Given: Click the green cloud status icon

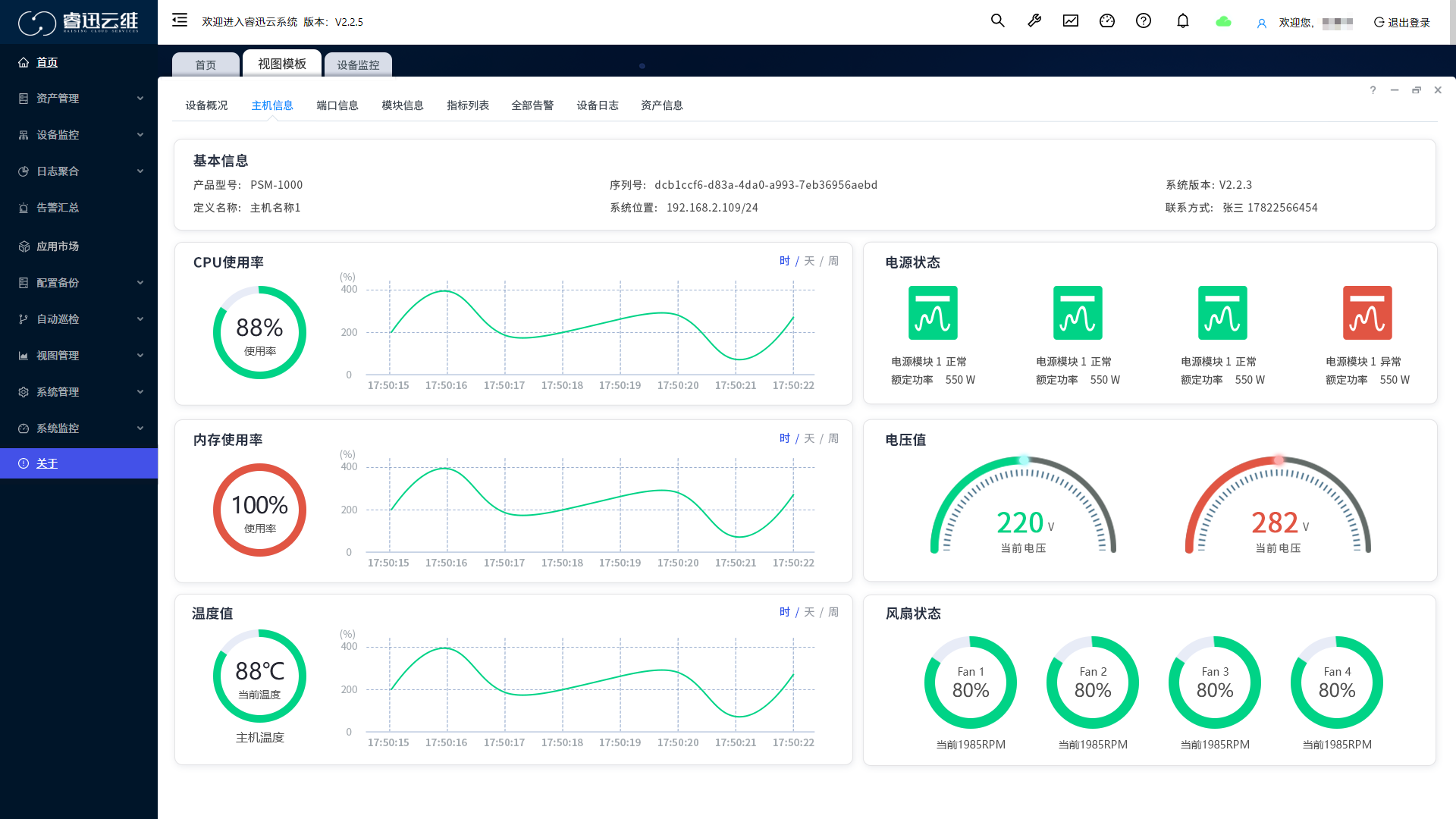Looking at the screenshot, I should 1223,22.
